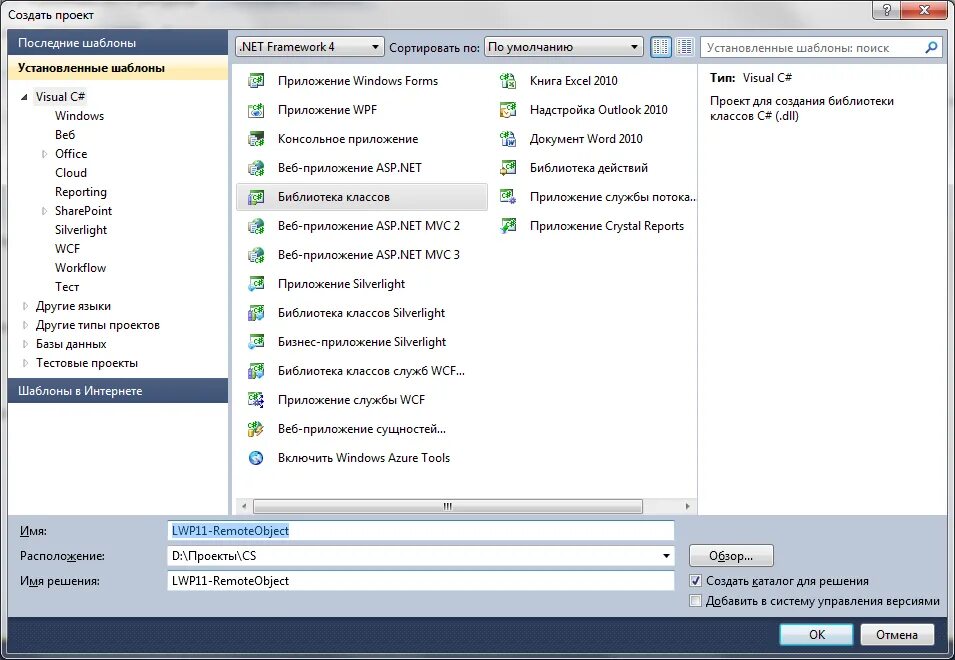Open the Расположение path dropdown arrow
Screen dimensions: 955x660
tap(666, 556)
